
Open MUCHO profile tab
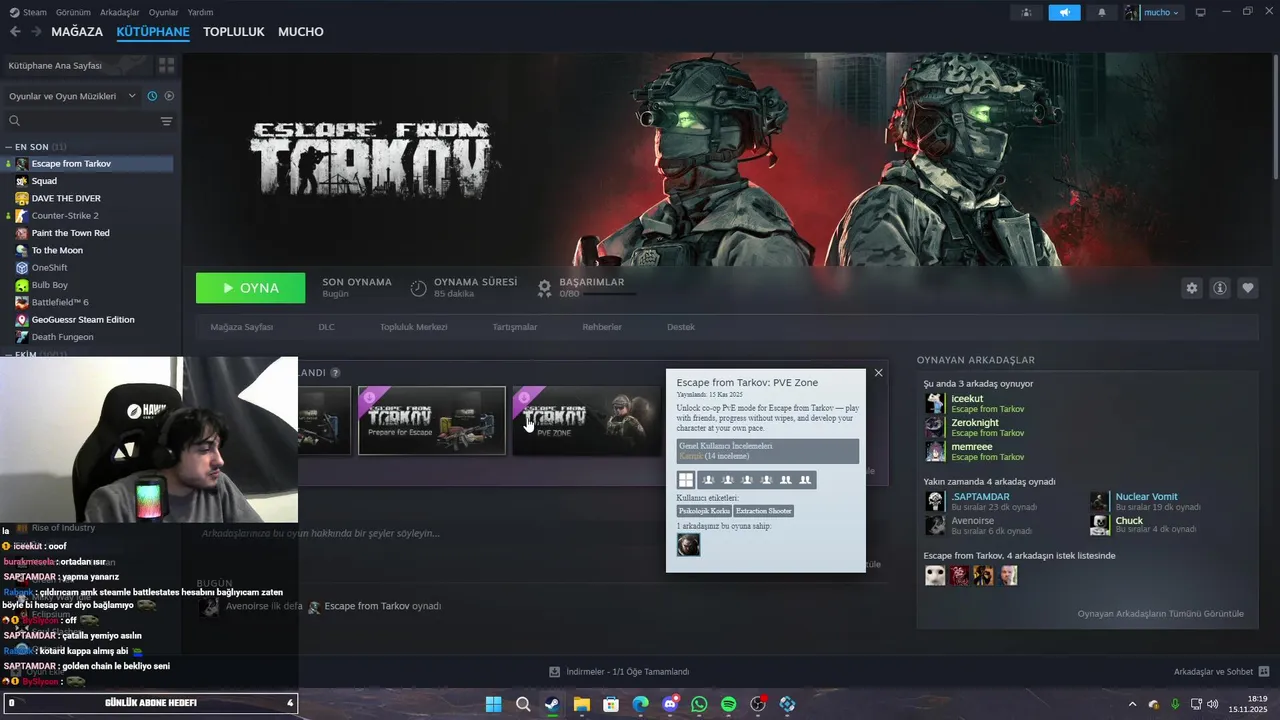(301, 32)
